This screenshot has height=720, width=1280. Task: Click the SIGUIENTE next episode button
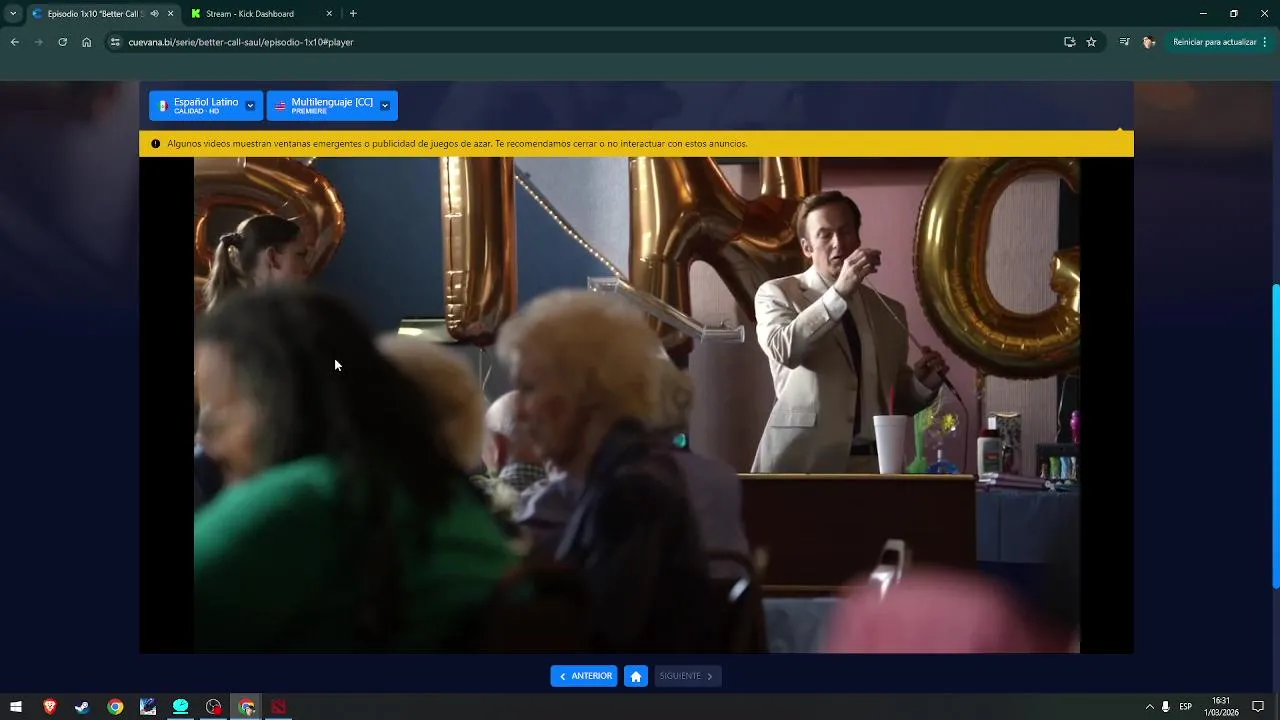(688, 676)
